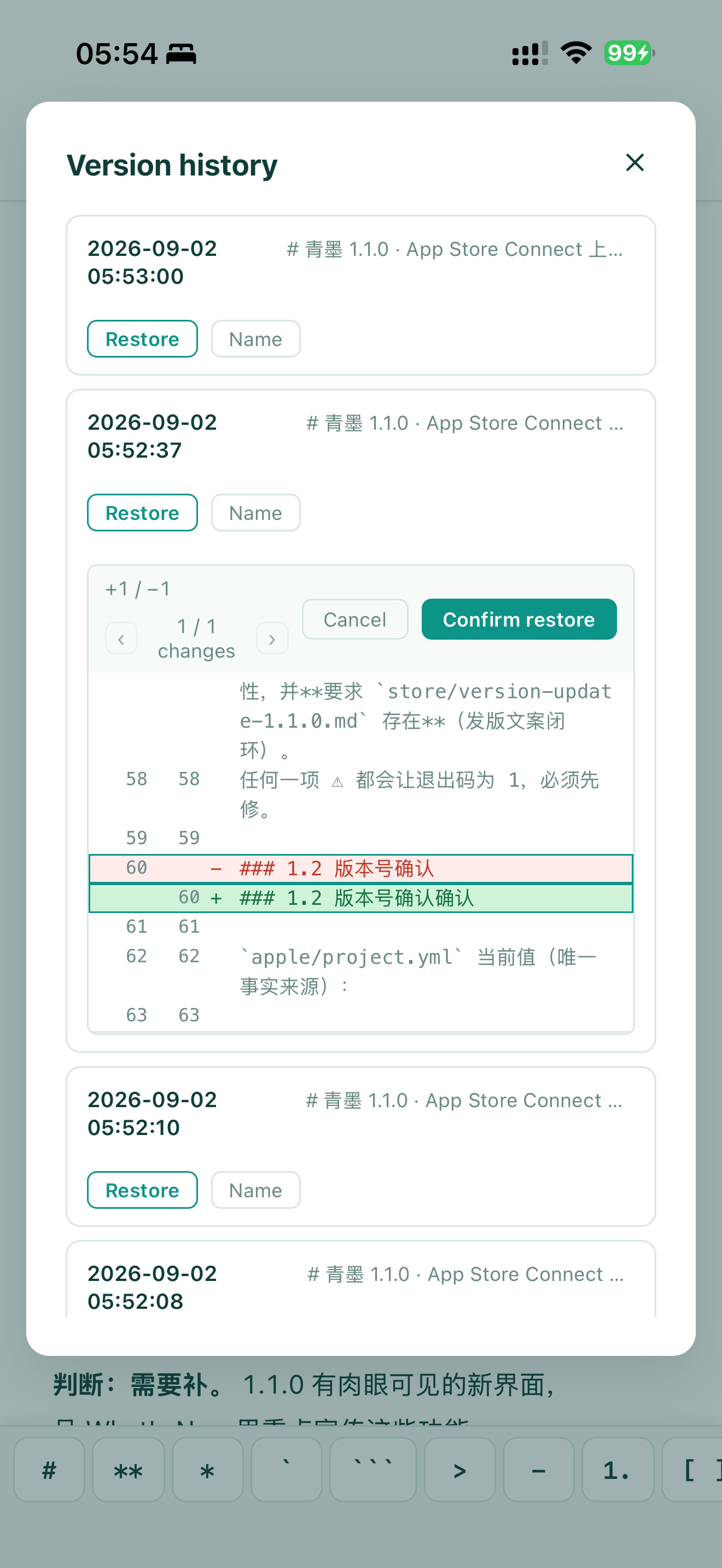This screenshot has width=722, height=1568.
Task: Insert numbered list with 1. key
Action: click(618, 1470)
